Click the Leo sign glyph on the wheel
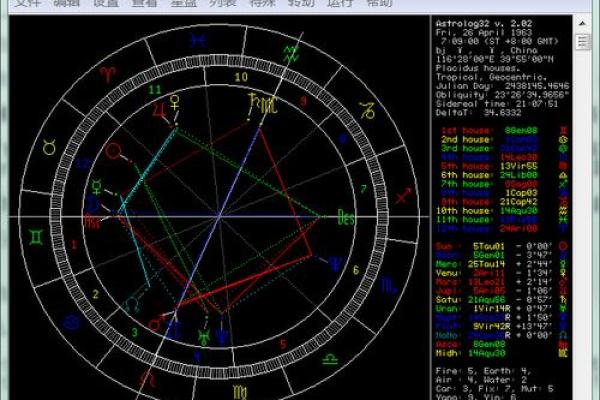This screenshot has width=600, height=400. pyautogui.click(x=147, y=378)
